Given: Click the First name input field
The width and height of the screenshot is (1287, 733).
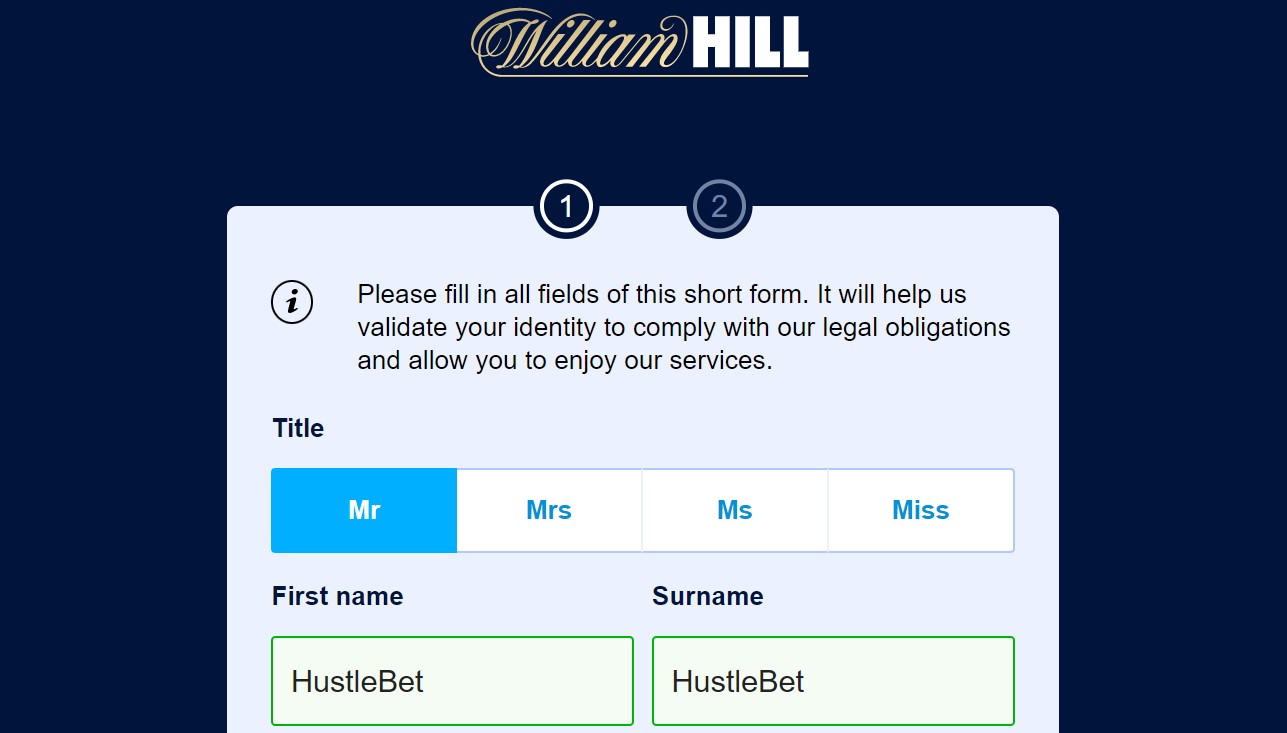Looking at the screenshot, I should [452, 681].
